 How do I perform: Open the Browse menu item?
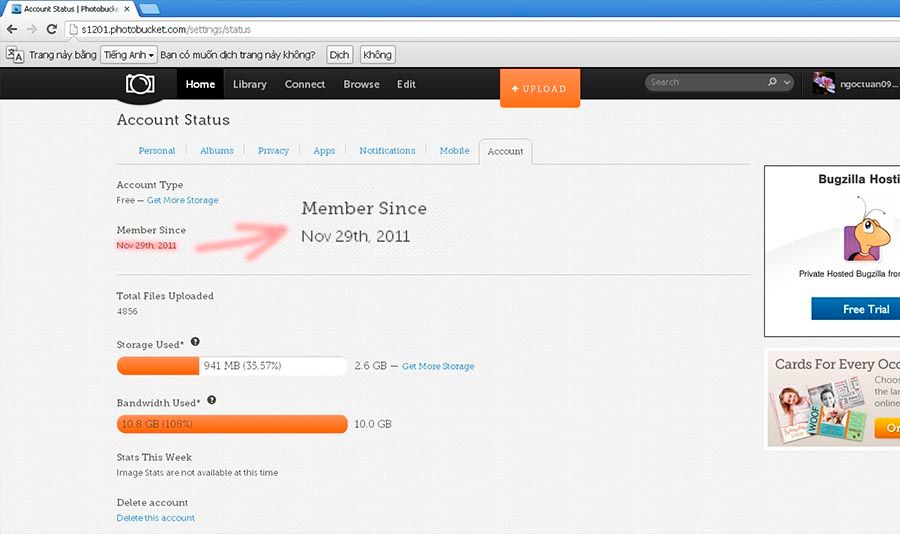click(362, 84)
